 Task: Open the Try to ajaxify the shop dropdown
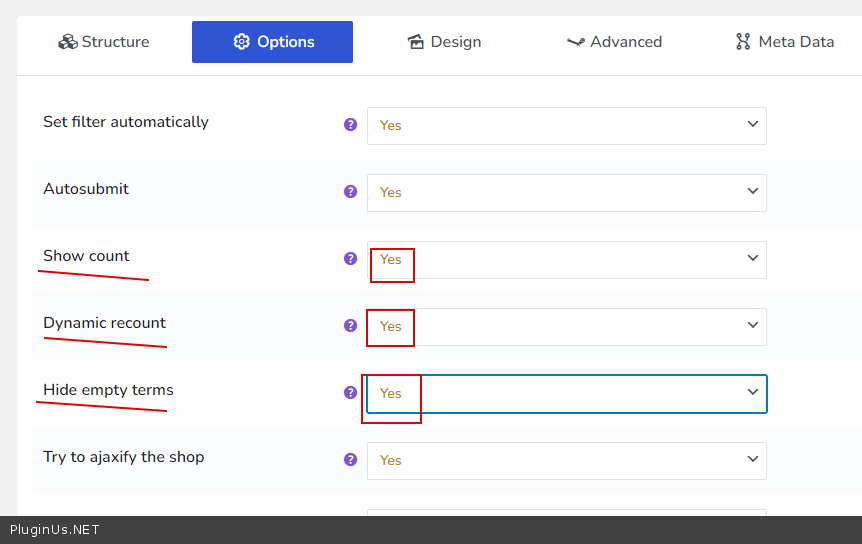pos(566,460)
